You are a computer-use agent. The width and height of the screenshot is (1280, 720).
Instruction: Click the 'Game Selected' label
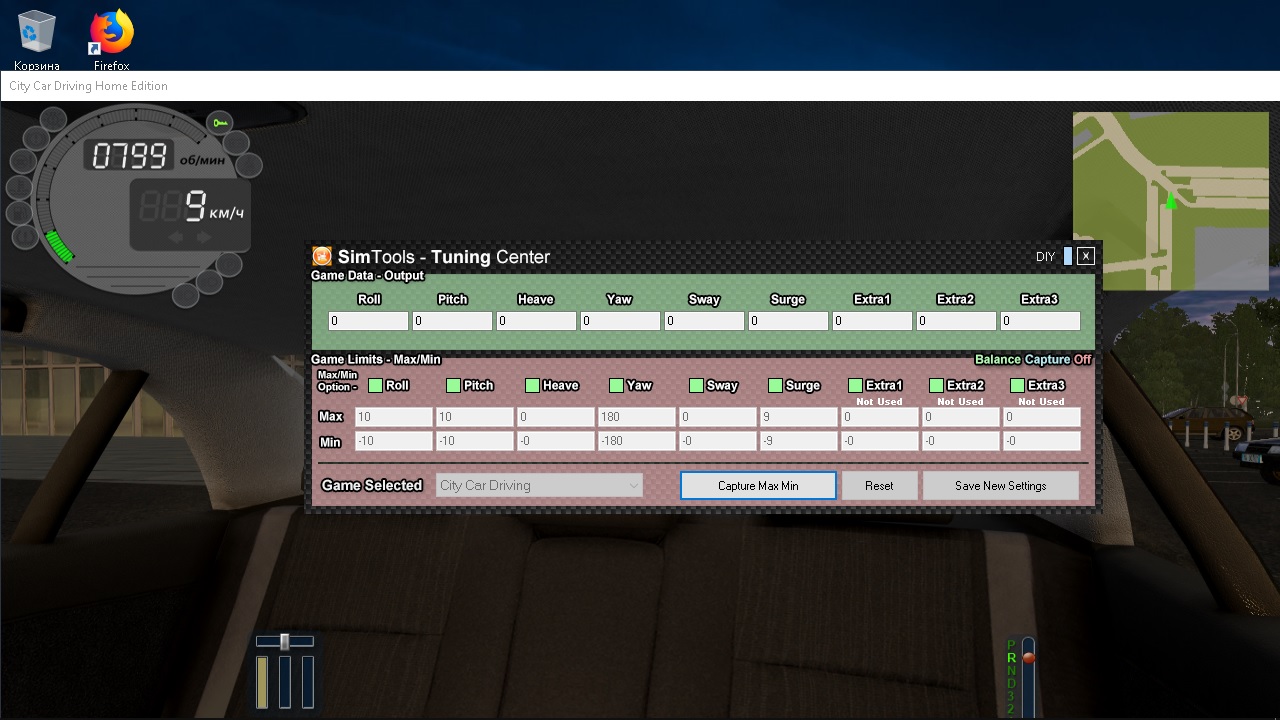point(372,485)
